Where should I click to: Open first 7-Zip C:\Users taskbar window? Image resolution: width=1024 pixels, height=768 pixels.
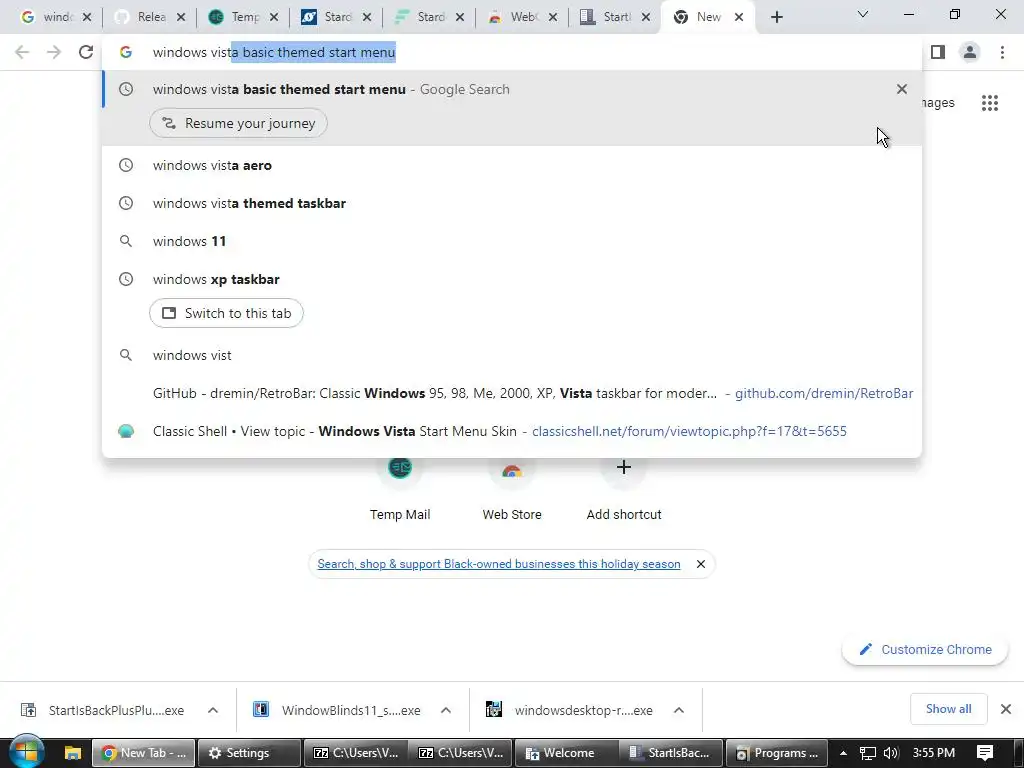coord(355,753)
